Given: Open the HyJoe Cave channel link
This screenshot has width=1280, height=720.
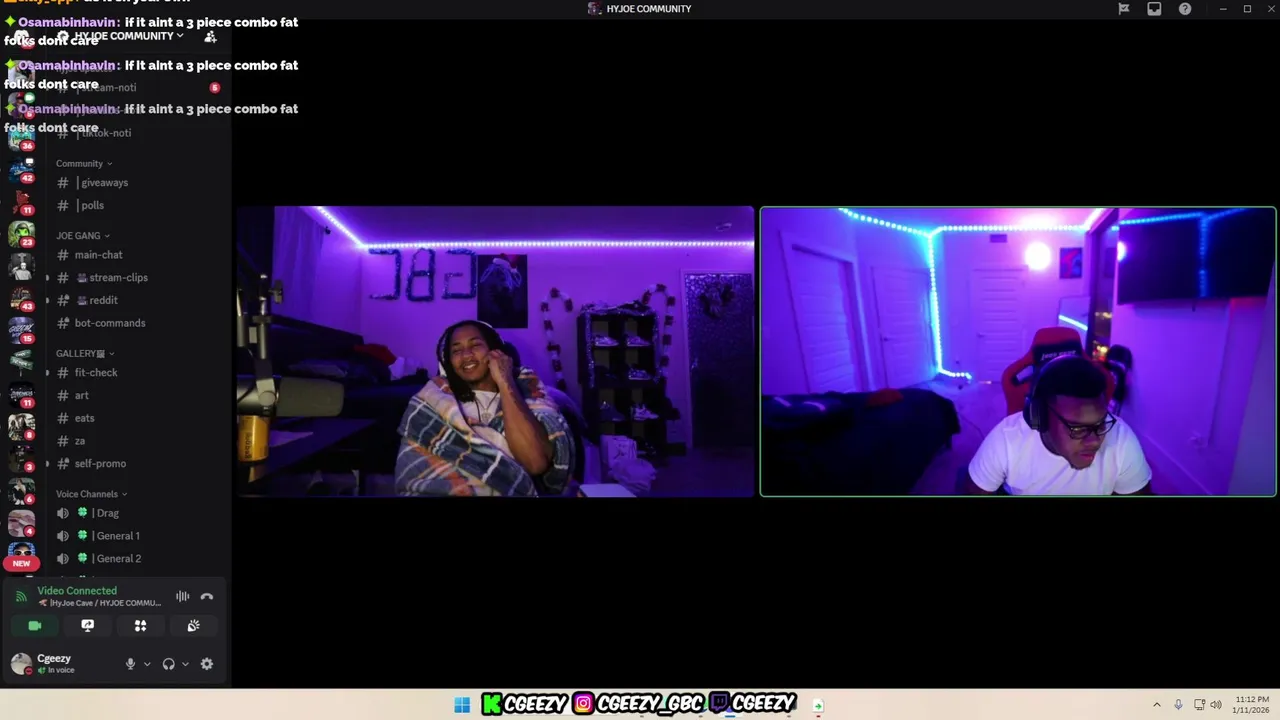Looking at the screenshot, I should coord(99,603).
